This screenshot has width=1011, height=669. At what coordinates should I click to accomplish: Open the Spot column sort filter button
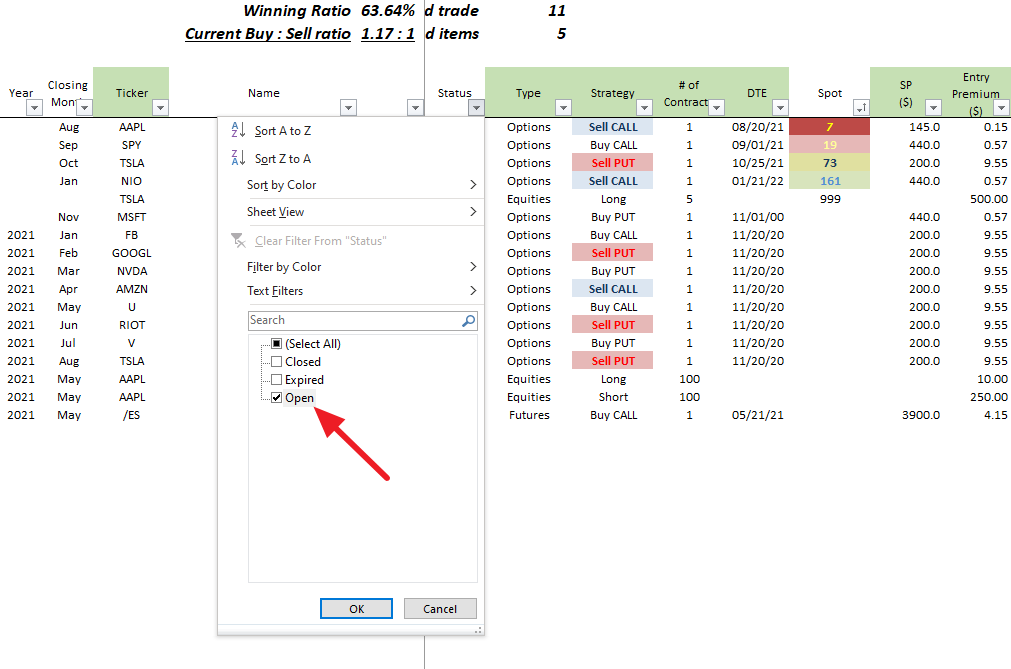click(x=860, y=108)
